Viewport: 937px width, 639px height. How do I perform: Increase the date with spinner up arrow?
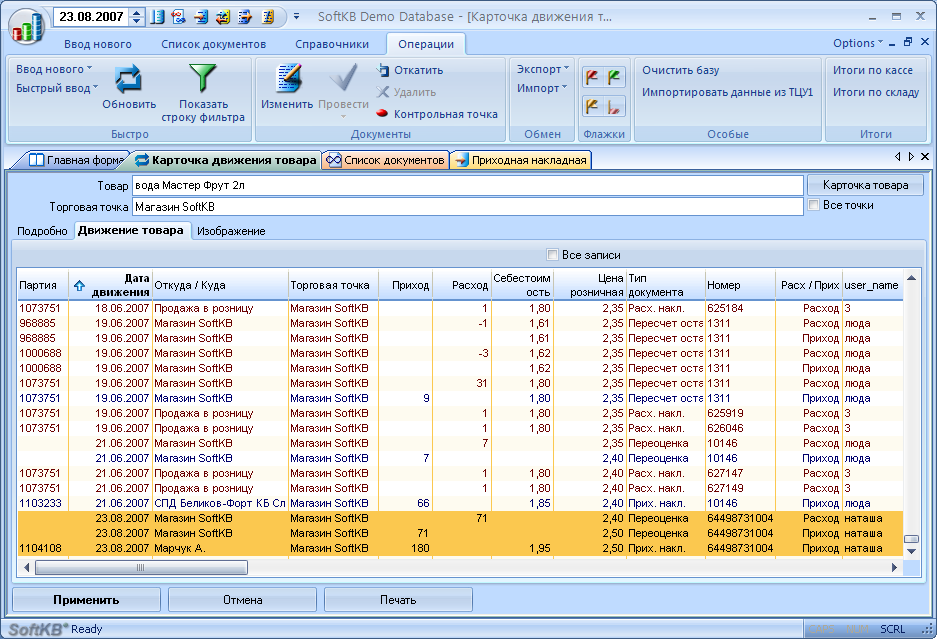(137, 13)
